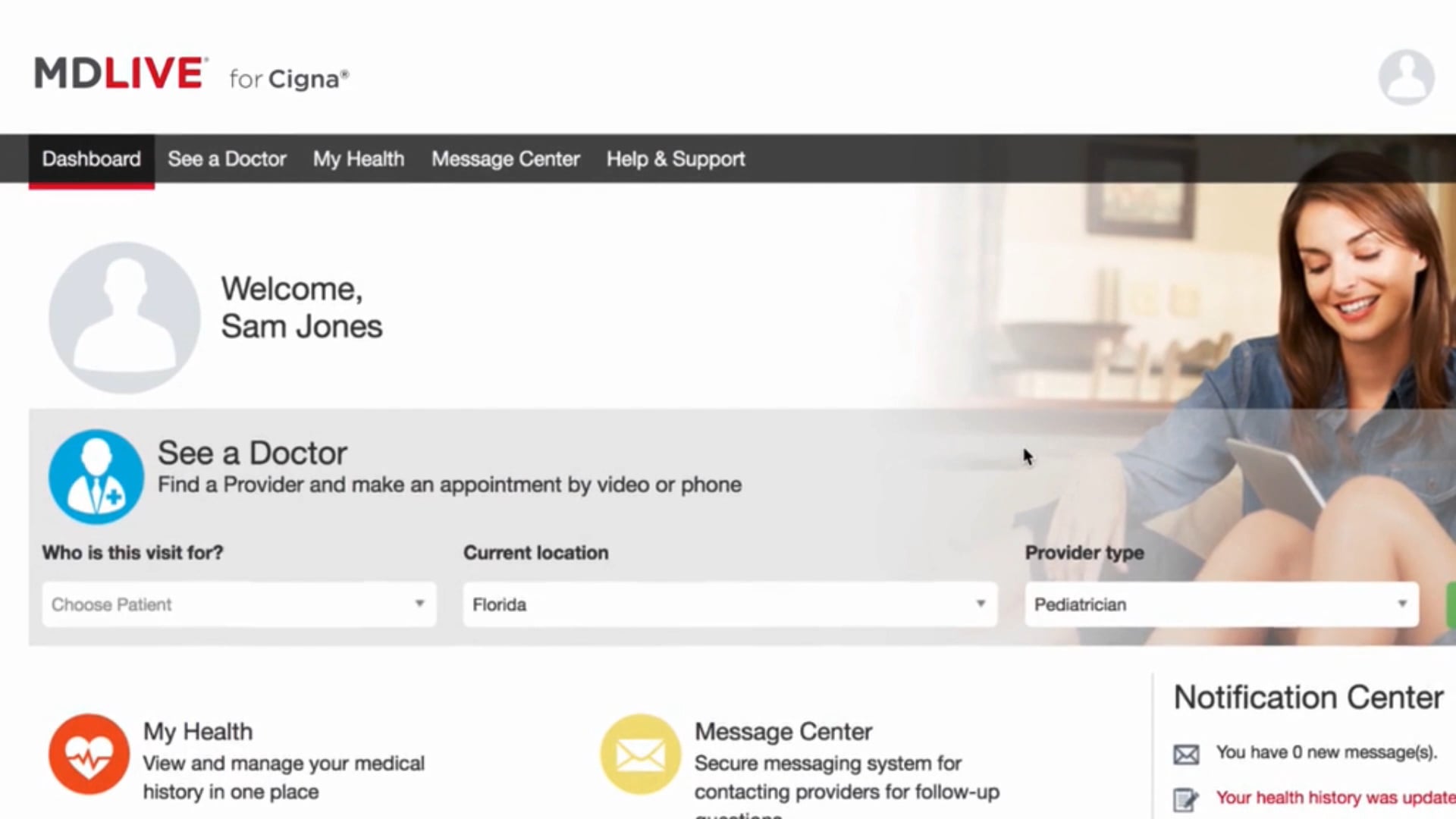Click the My Health section heading

197,731
